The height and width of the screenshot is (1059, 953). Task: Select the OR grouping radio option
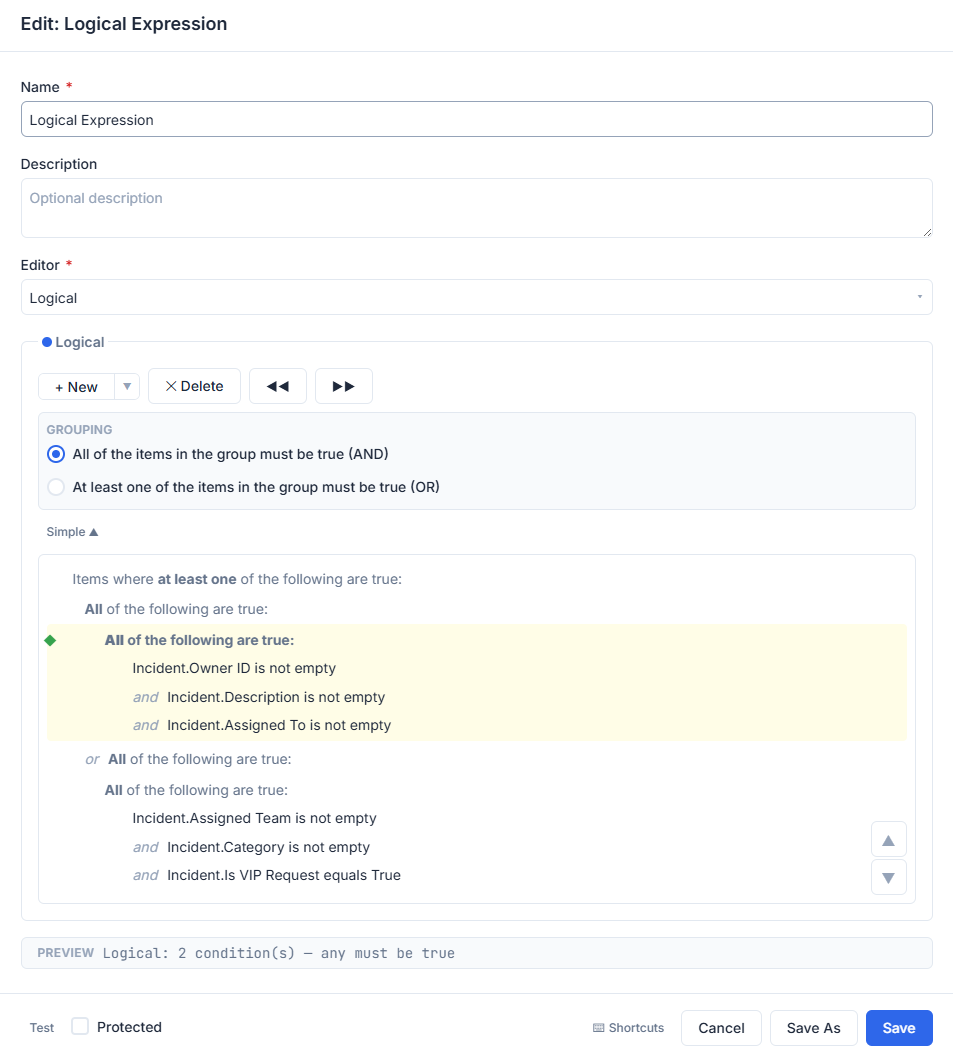[x=56, y=487]
